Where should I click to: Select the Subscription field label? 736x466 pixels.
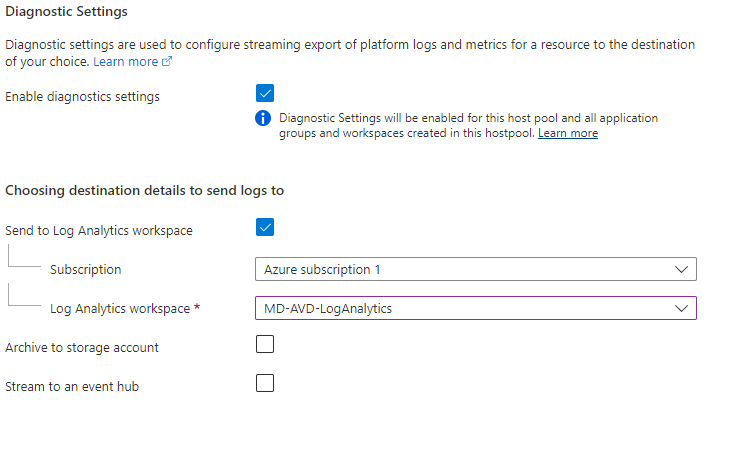point(86,270)
